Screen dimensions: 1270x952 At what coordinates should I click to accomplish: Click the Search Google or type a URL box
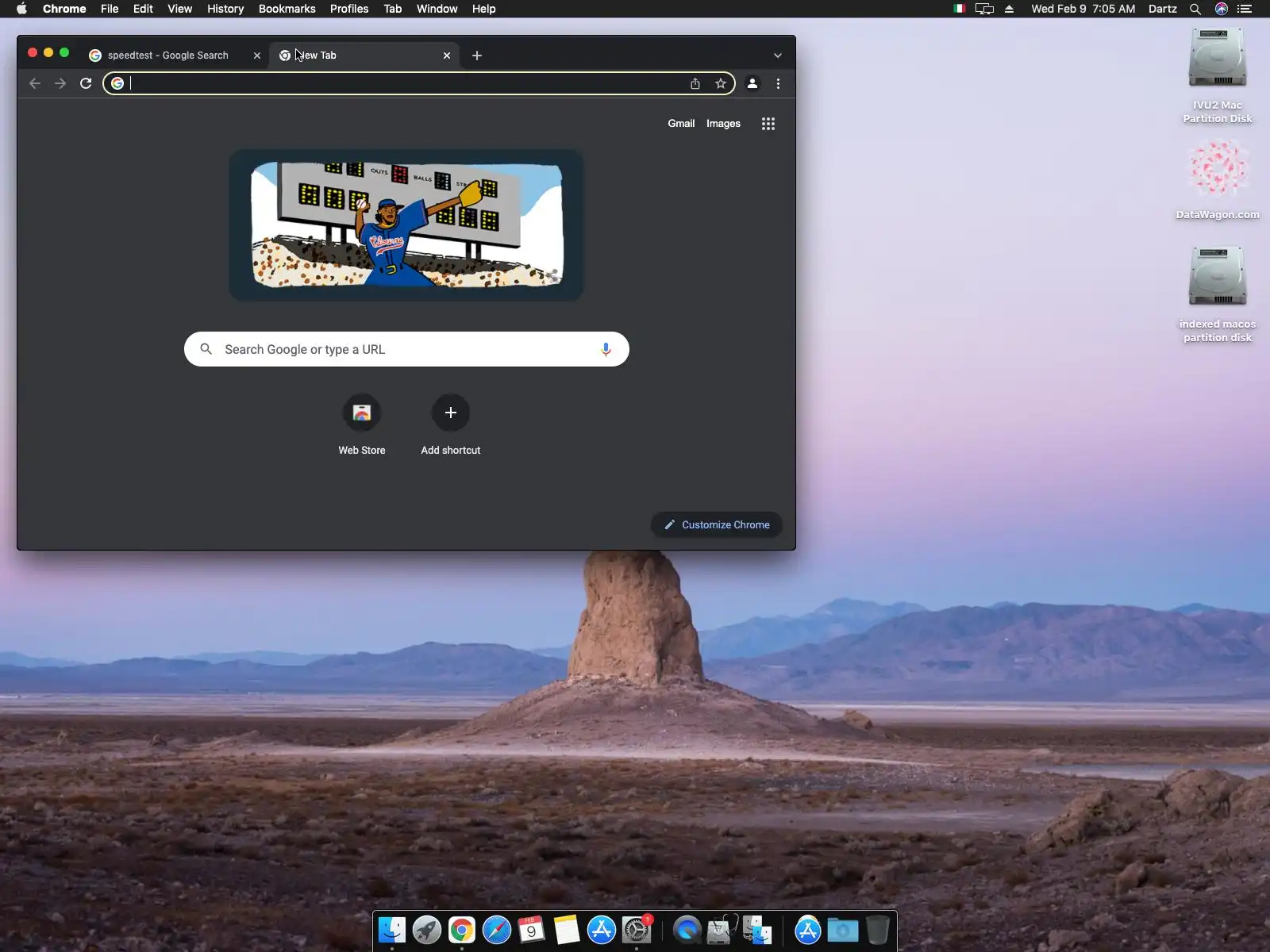coord(406,349)
